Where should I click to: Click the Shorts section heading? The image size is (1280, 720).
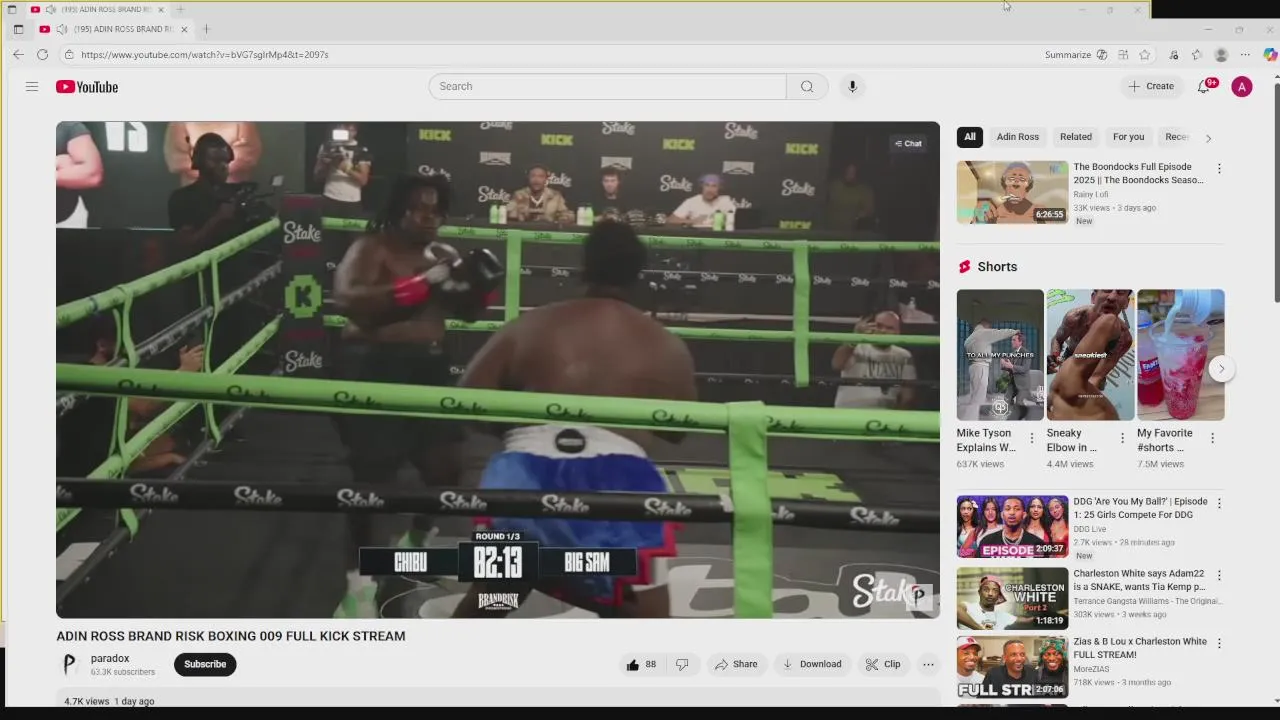click(997, 267)
